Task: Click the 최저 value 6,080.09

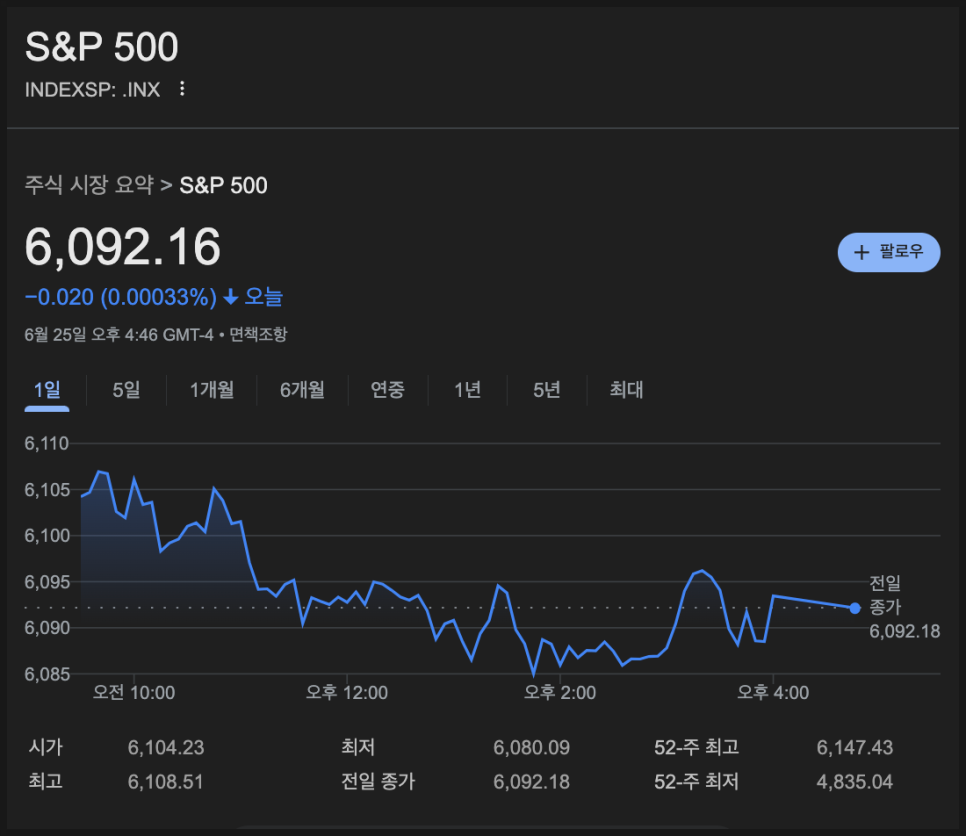Action: tap(532, 747)
